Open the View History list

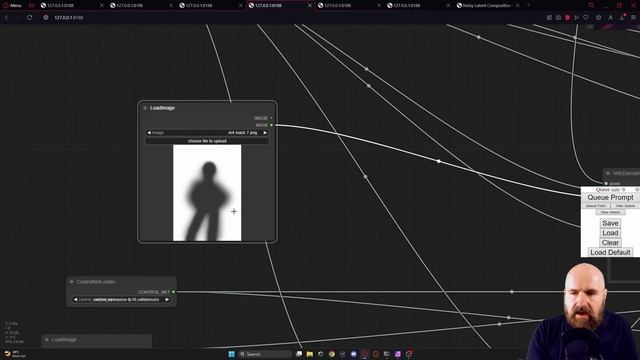610,212
